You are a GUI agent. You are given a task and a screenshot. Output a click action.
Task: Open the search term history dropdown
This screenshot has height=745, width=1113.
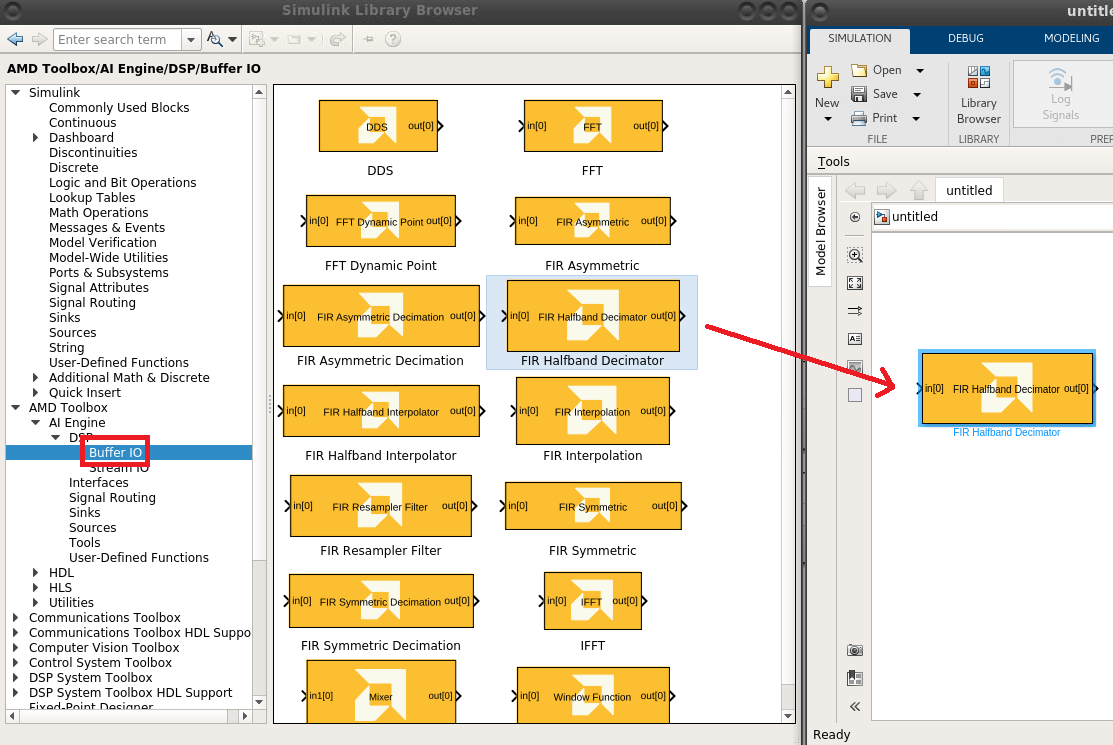pos(191,39)
